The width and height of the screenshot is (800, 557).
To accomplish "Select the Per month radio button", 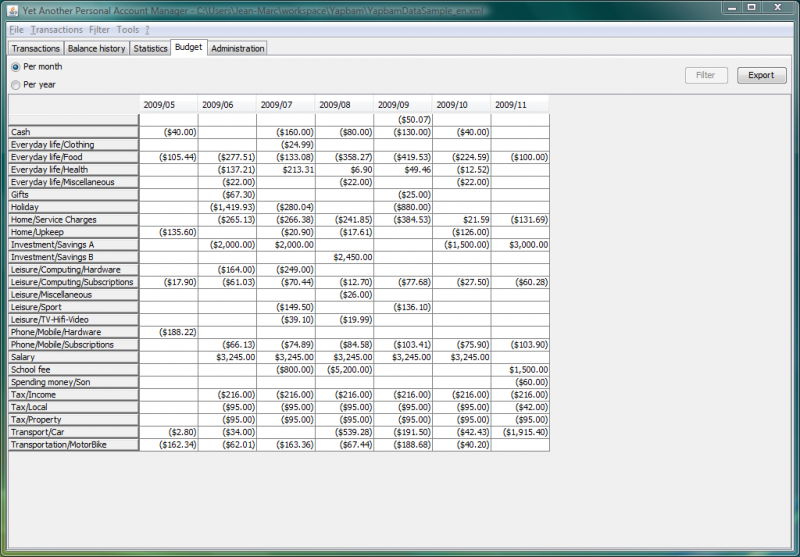I will [15, 66].
